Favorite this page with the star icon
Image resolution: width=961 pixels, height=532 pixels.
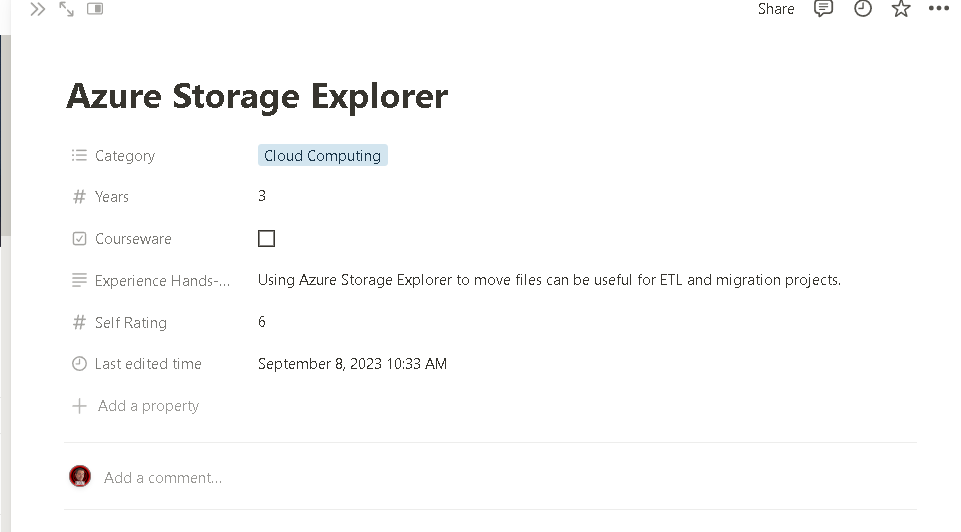901,9
